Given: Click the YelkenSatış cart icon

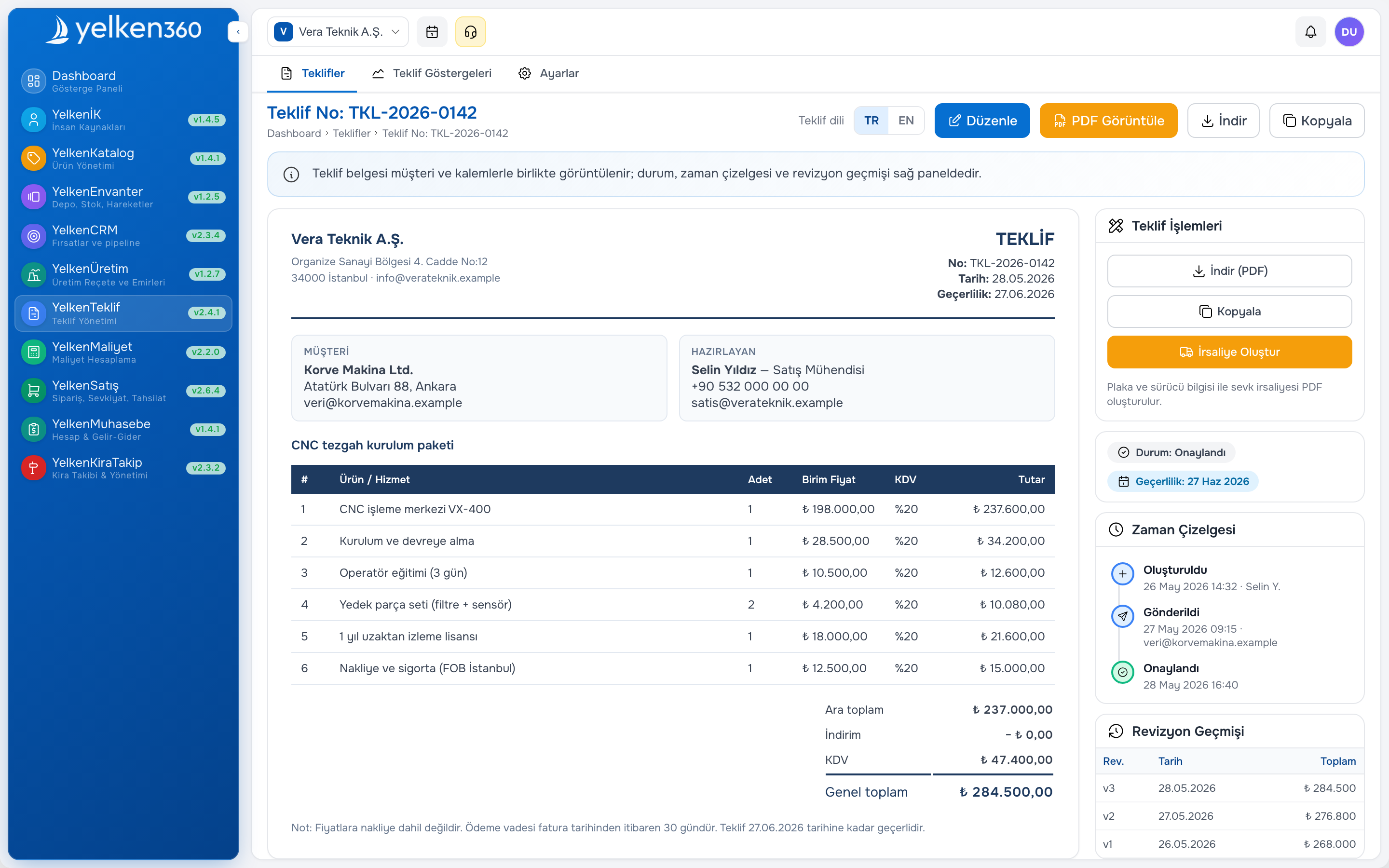Looking at the screenshot, I should point(33,391).
